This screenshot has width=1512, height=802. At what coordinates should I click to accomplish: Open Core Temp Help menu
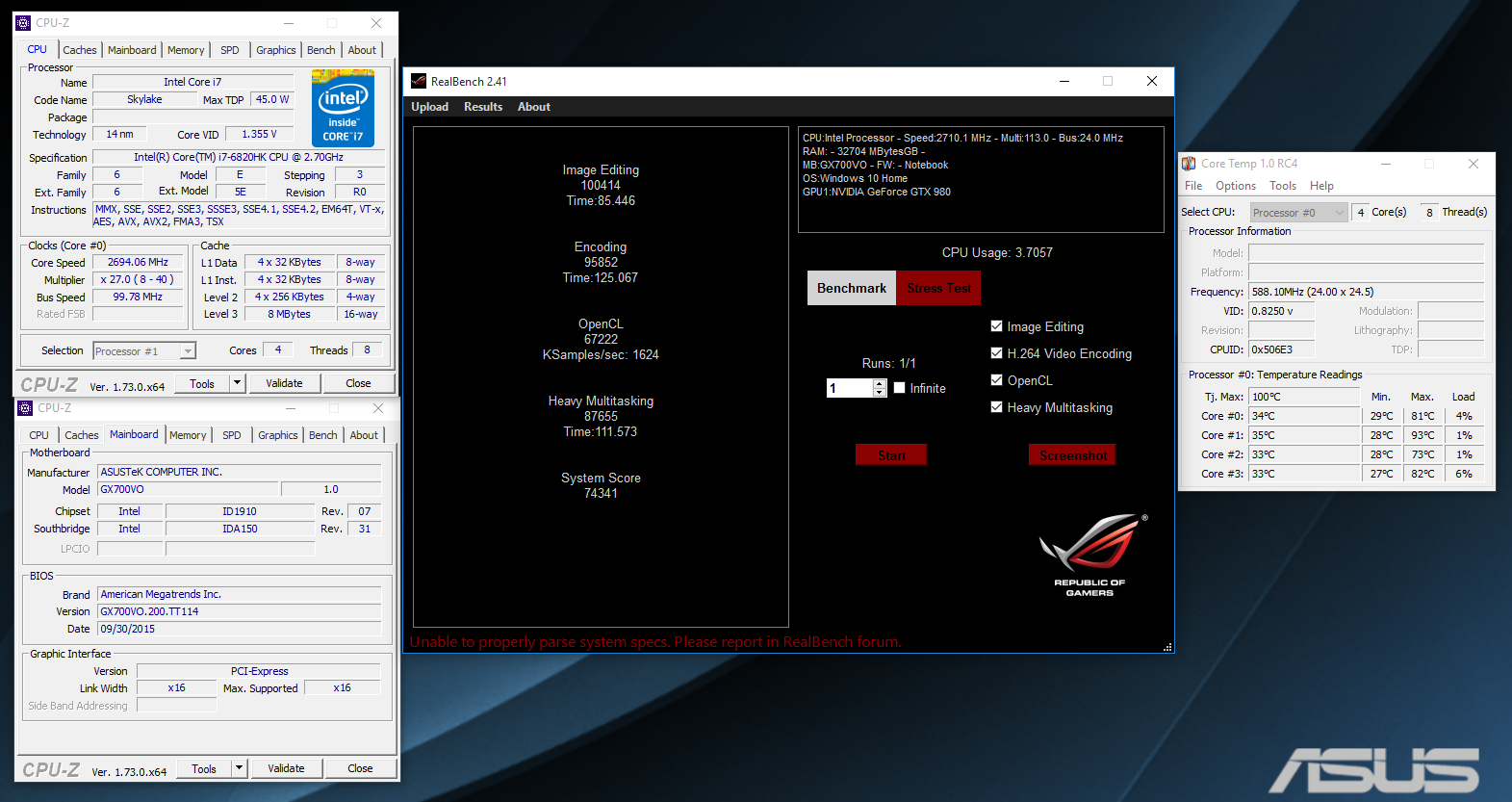point(1322,186)
